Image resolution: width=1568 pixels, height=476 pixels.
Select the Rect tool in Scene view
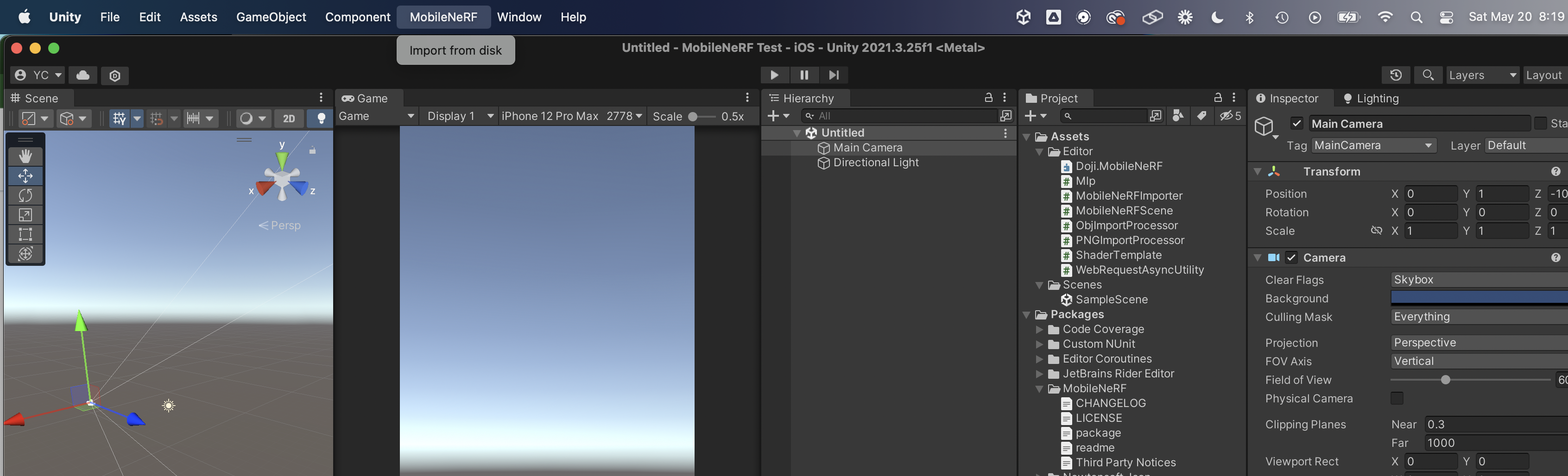point(25,234)
